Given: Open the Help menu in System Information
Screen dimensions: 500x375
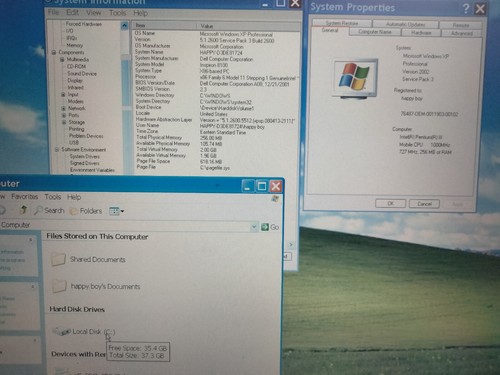Looking at the screenshot, I should 141,13.
